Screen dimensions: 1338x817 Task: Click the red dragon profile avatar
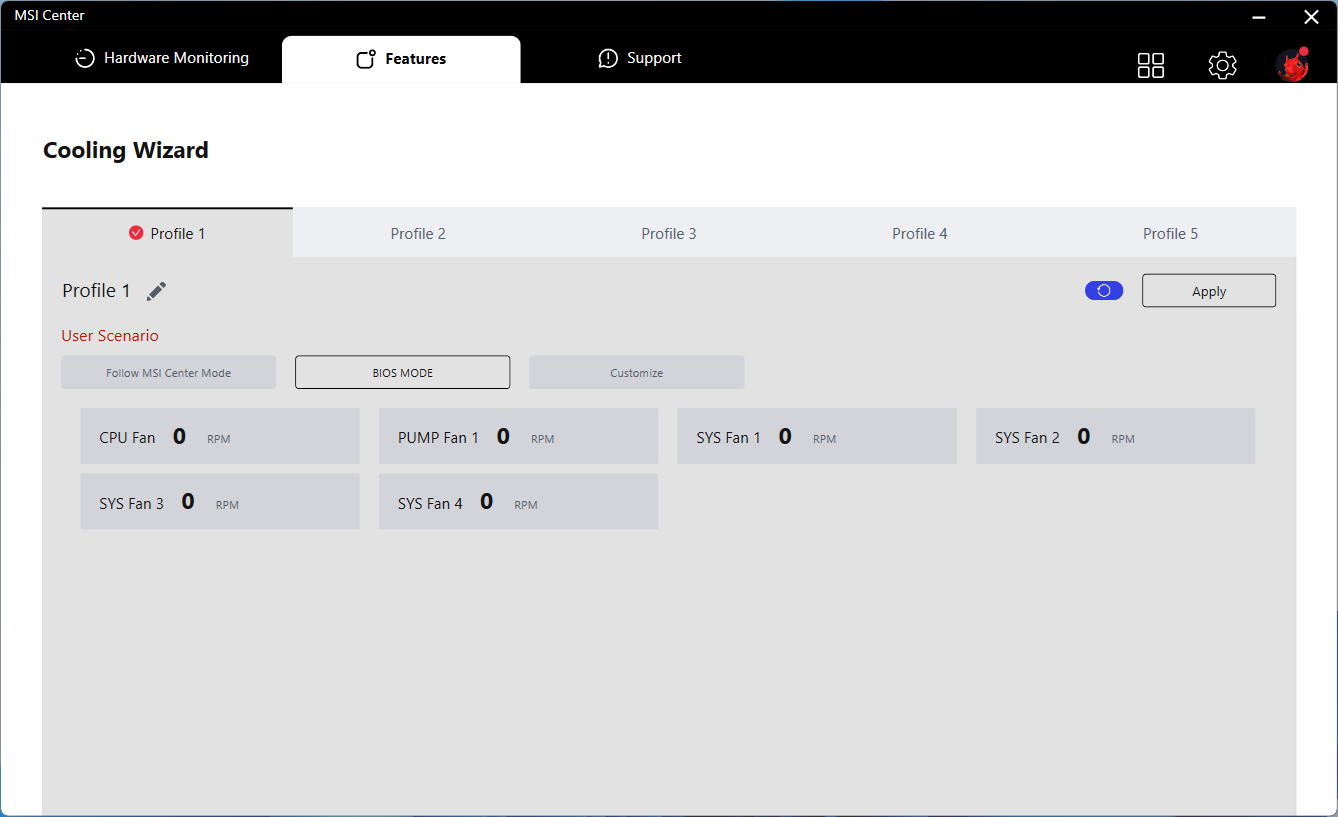pyautogui.click(x=1292, y=64)
